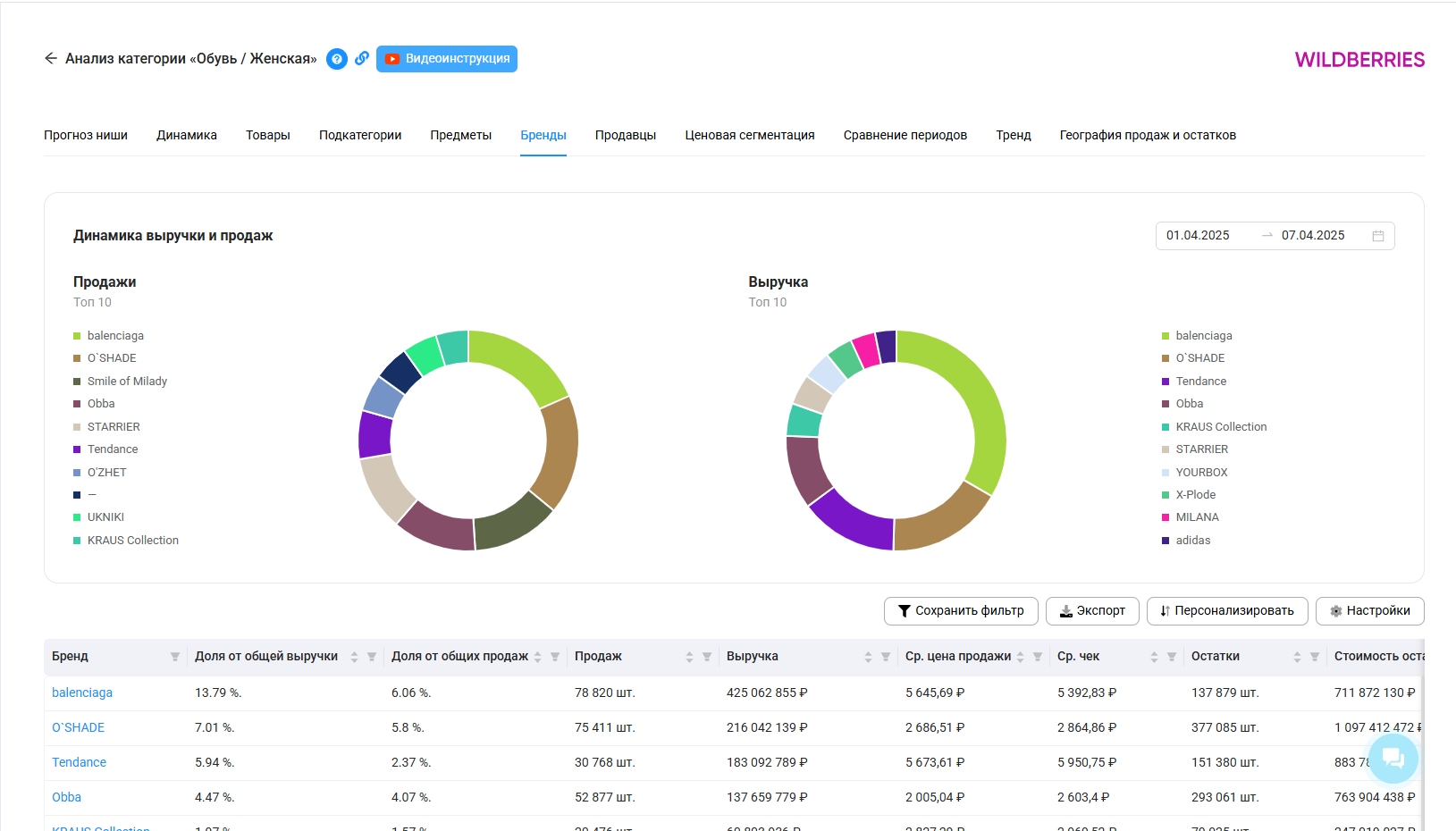Toggle X-Plode in Выручка legend
Image resolution: width=1456 pixels, height=831 pixels.
(1189, 495)
